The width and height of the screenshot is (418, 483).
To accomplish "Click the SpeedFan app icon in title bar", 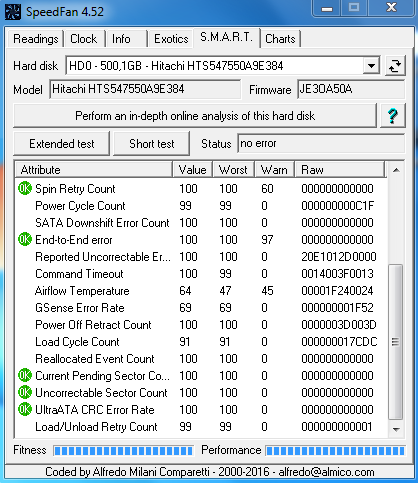I will tap(13, 12).
